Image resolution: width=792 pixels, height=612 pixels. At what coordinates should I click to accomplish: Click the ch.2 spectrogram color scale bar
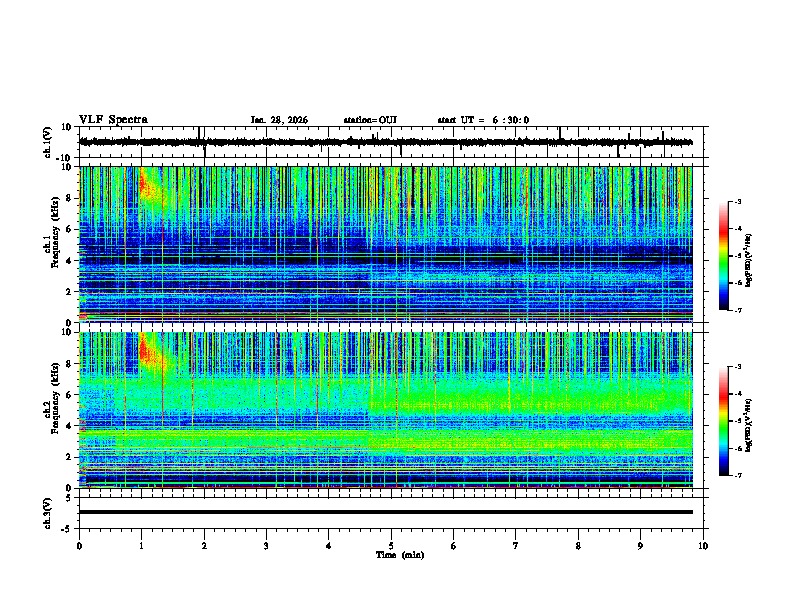724,421
